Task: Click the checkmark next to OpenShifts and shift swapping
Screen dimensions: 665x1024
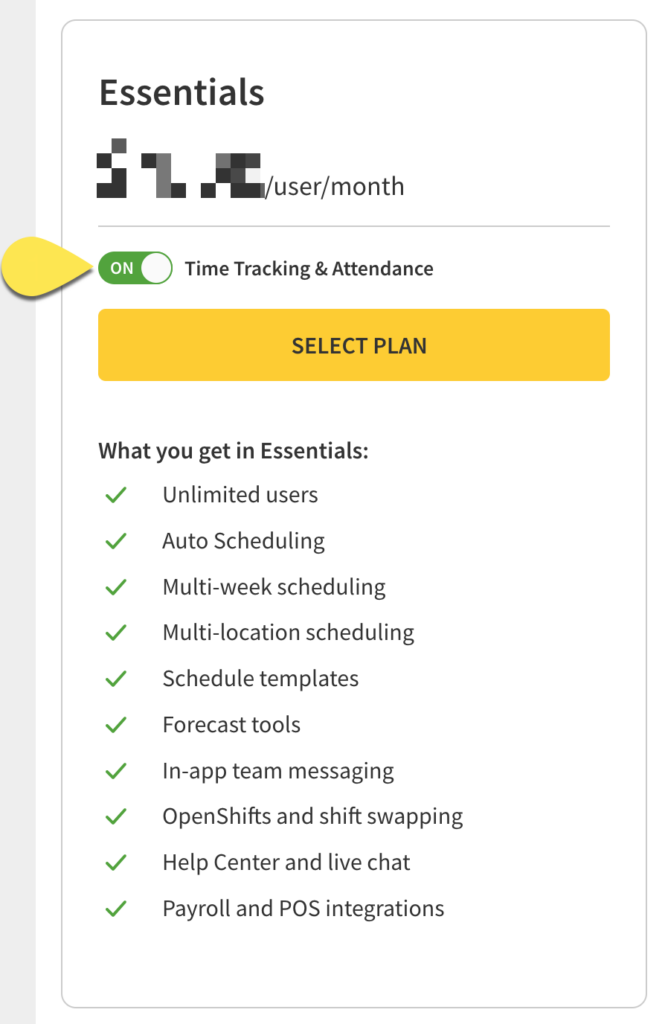Action: click(x=115, y=816)
